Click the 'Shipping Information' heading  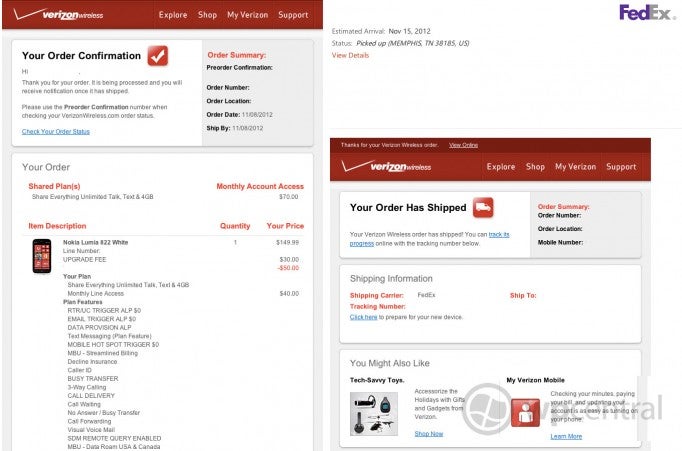(391, 278)
